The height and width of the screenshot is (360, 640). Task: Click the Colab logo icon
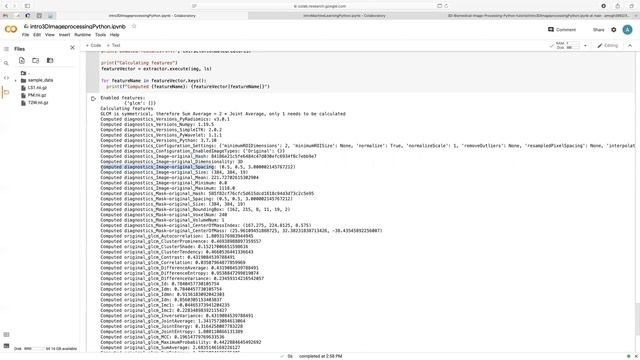click(11, 29)
